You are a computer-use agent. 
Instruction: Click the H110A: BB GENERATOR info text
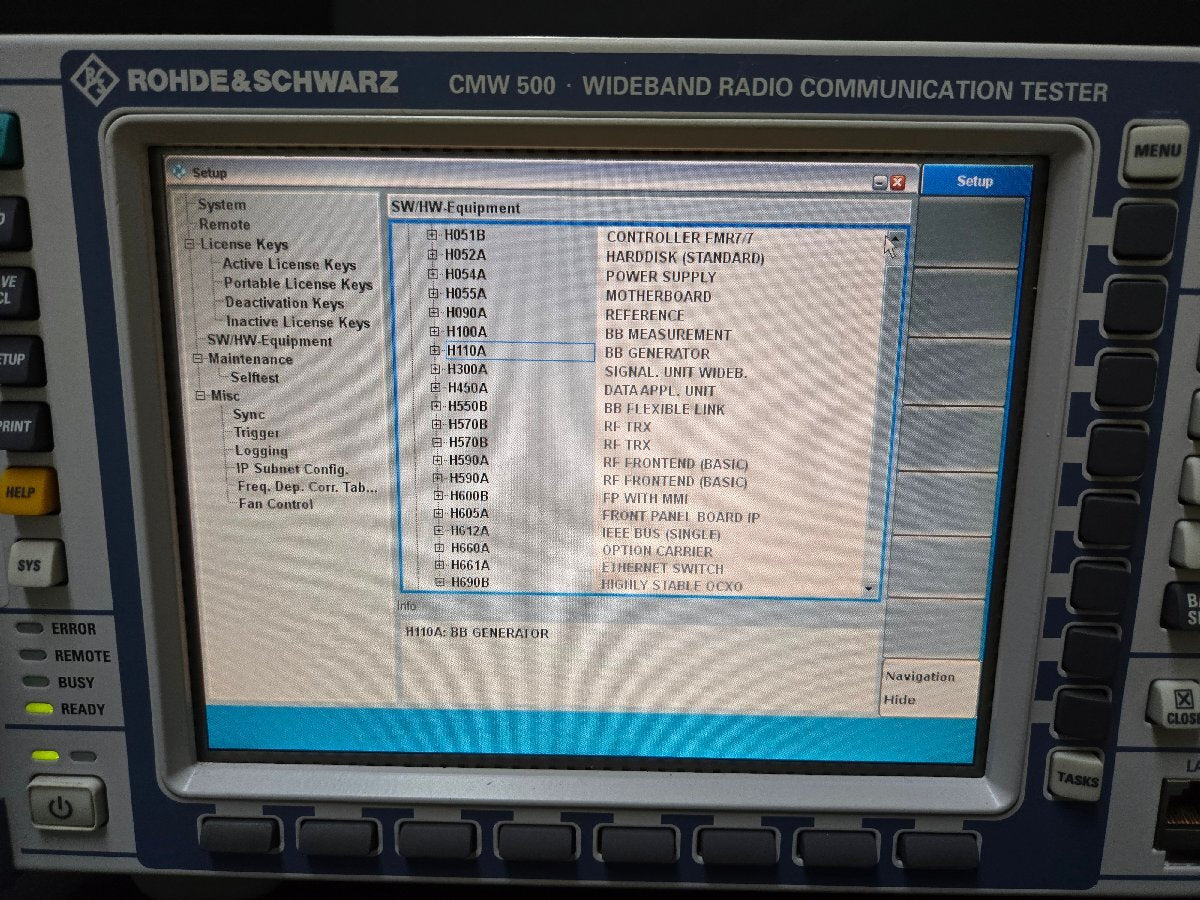tap(476, 633)
